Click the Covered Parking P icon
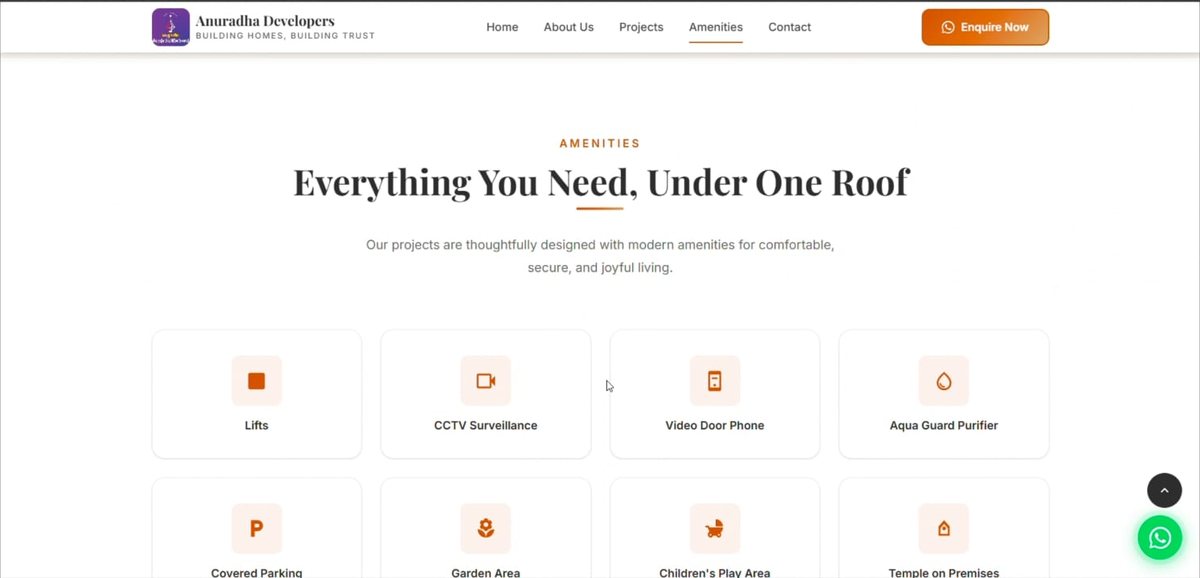The image size is (1200, 578). (x=257, y=529)
